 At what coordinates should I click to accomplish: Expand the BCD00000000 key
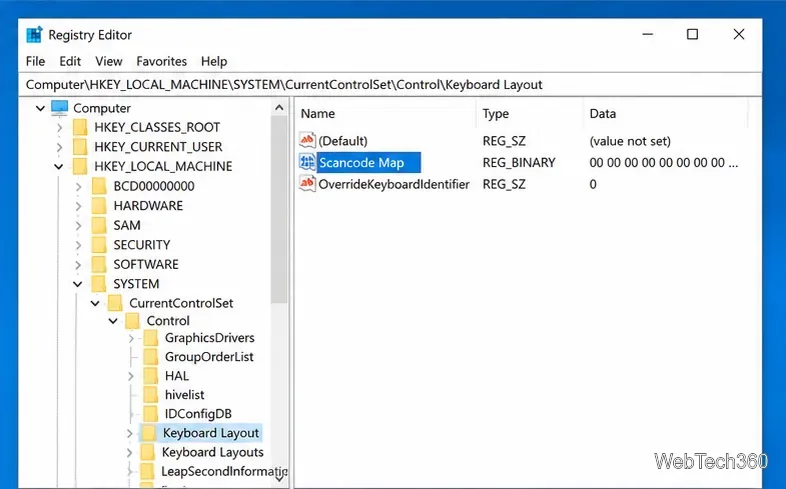tap(79, 186)
